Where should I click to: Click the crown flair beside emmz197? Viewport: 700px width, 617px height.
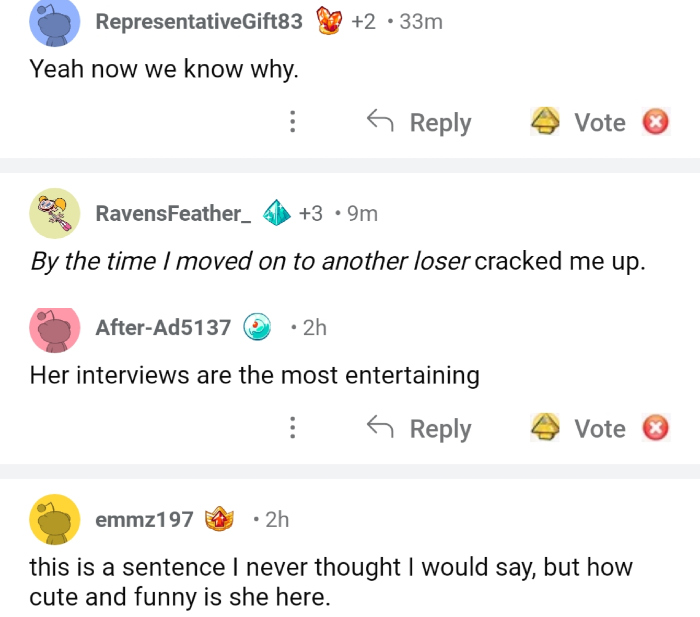coord(218,519)
